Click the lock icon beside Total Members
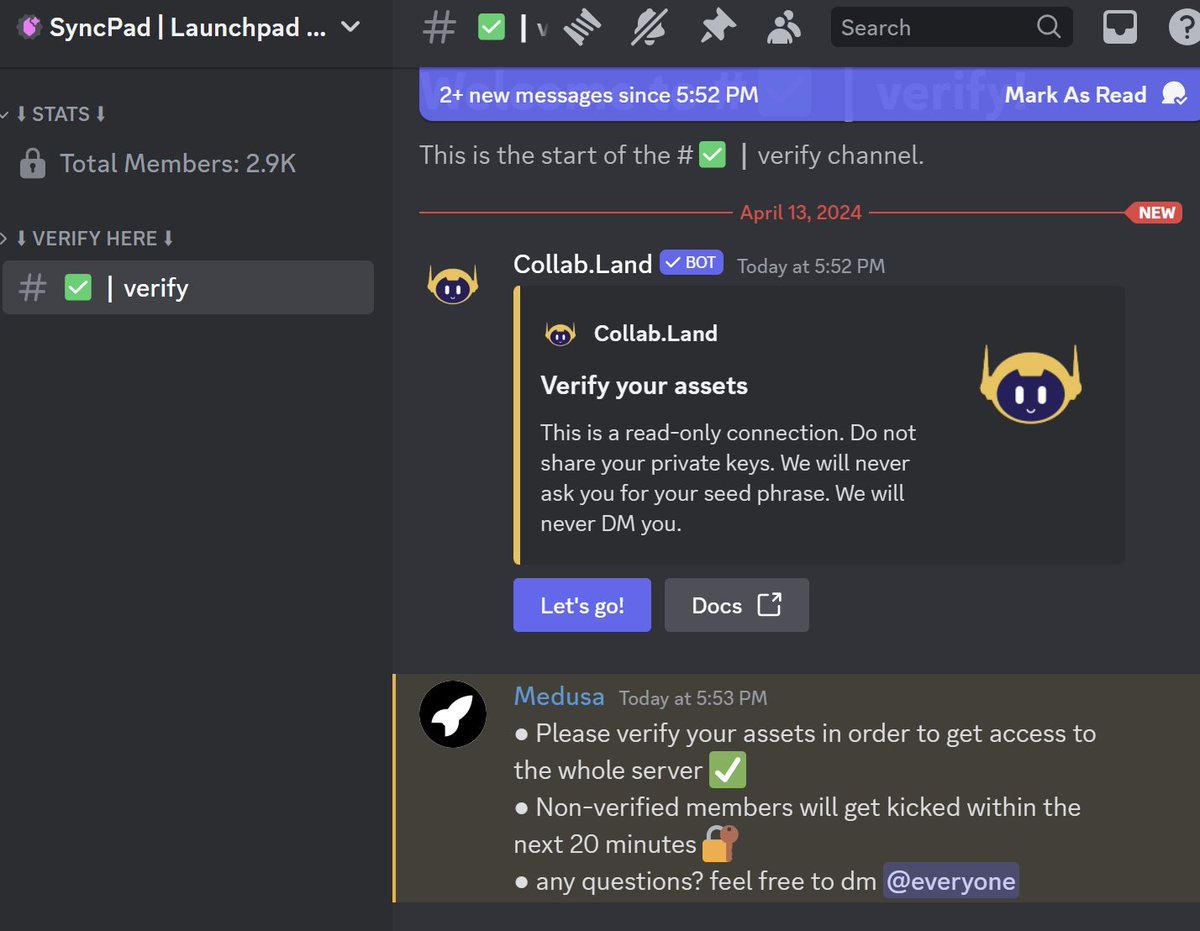 33,163
